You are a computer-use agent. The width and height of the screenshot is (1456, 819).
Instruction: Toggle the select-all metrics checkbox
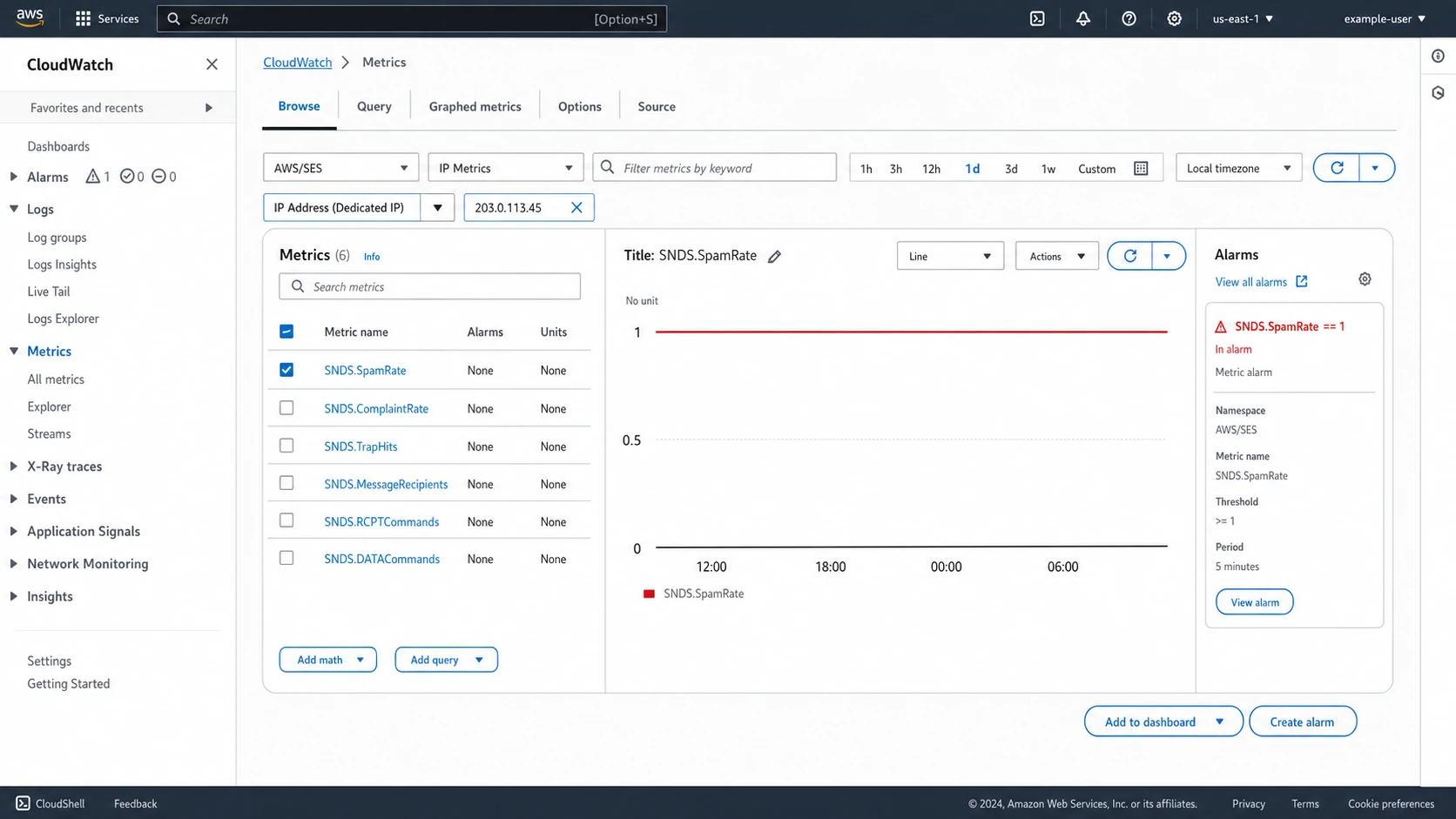[x=286, y=331]
